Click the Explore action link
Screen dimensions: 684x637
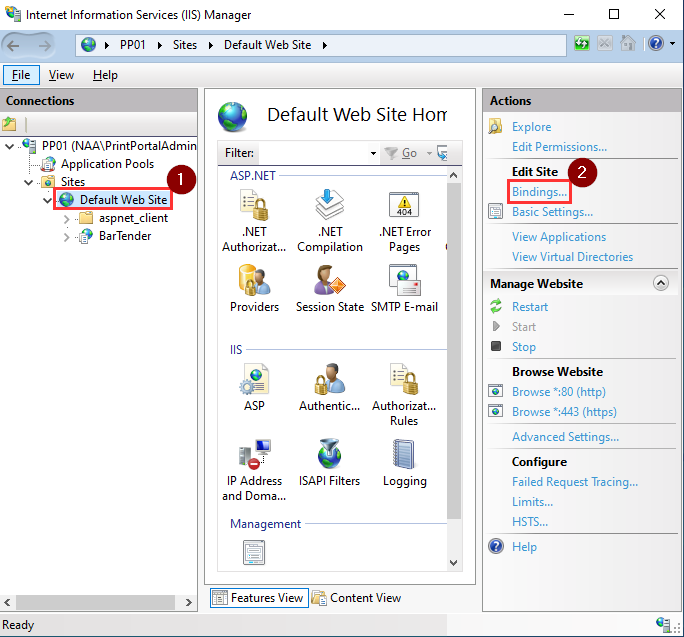(x=531, y=127)
